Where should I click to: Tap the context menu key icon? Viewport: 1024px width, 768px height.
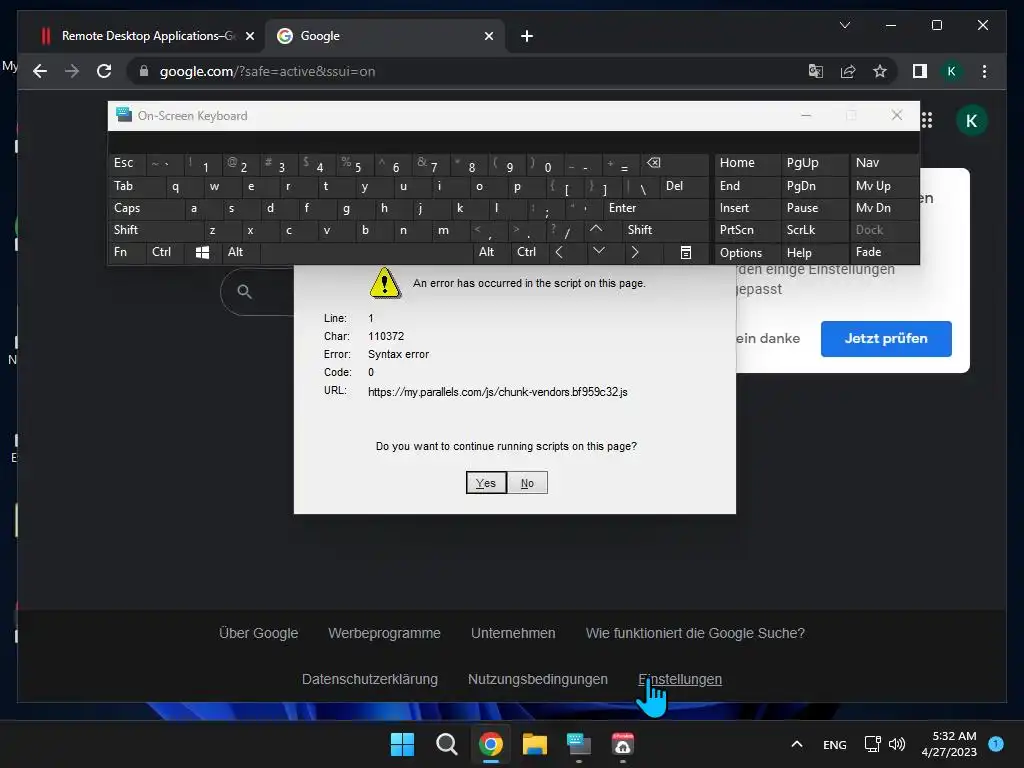[686, 252]
